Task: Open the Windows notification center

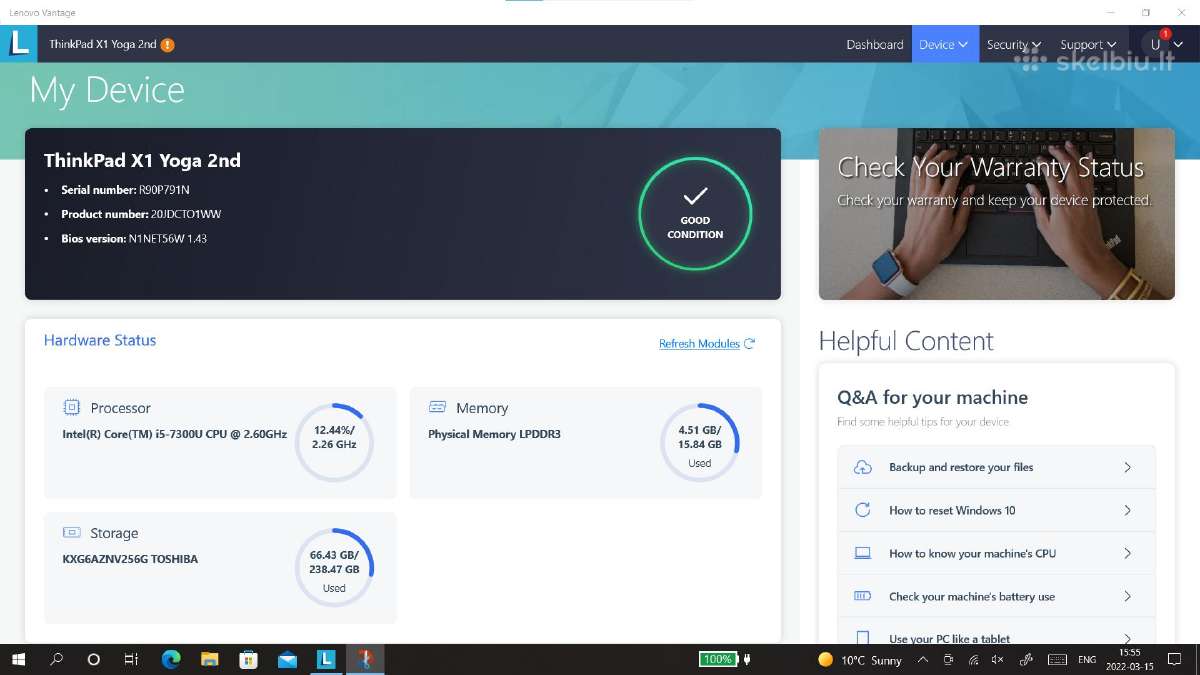Action: 1175,659
